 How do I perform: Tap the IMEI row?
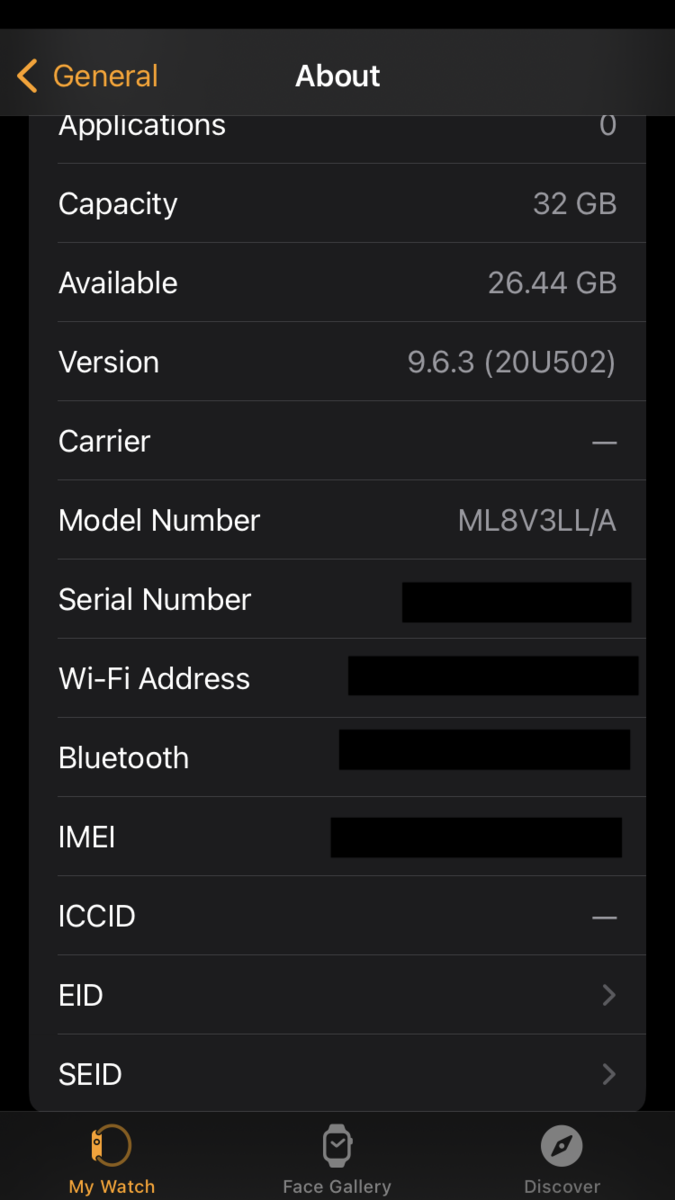[x=87, y=837]
